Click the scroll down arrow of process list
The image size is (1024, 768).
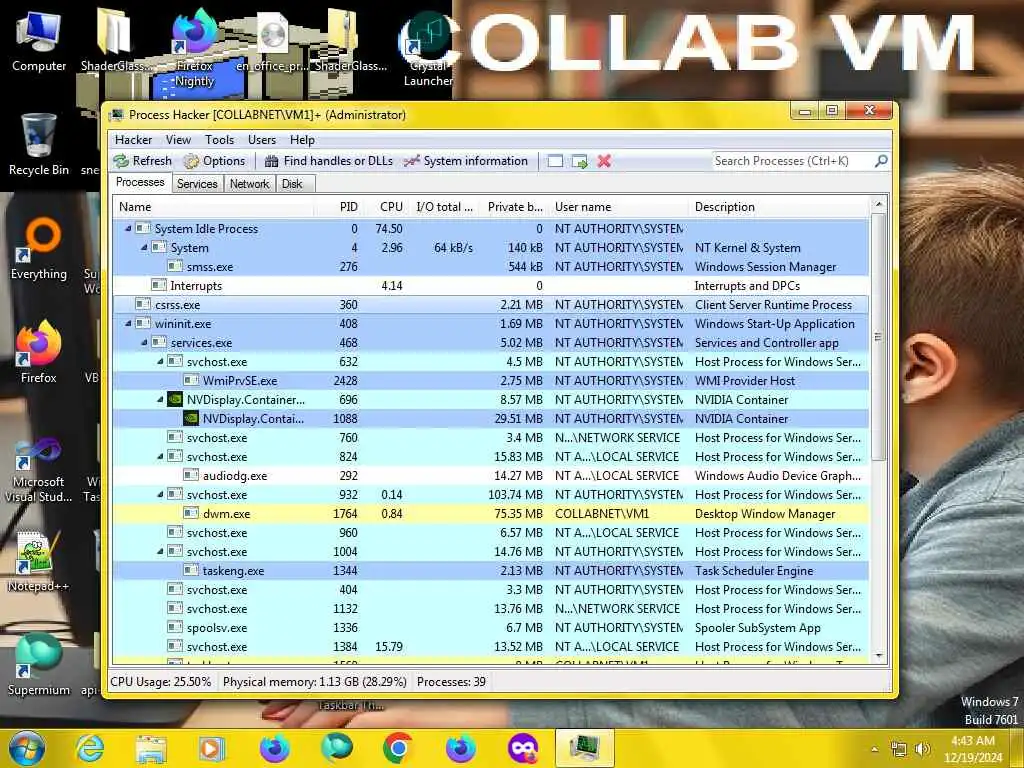(x=878, y=655)
